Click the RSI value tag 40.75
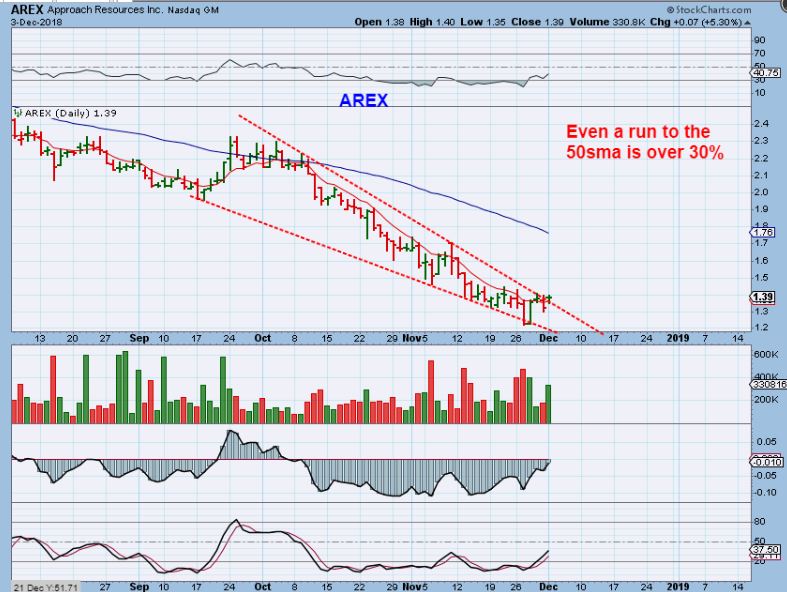This screenshot has height=592, width=787. click(766, 73)
